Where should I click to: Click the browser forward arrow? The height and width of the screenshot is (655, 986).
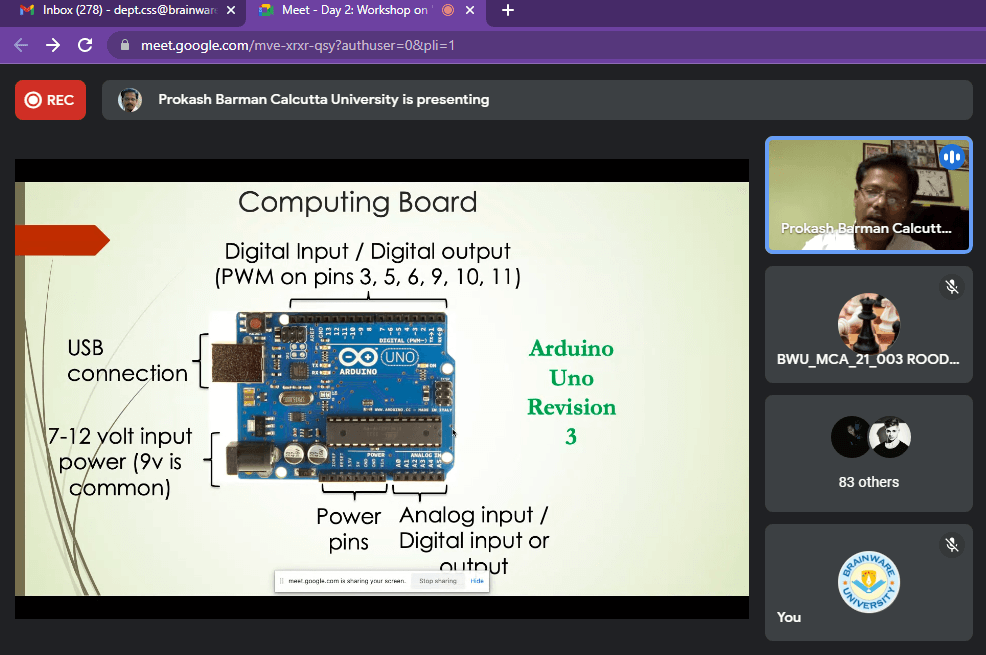(53, 45)
